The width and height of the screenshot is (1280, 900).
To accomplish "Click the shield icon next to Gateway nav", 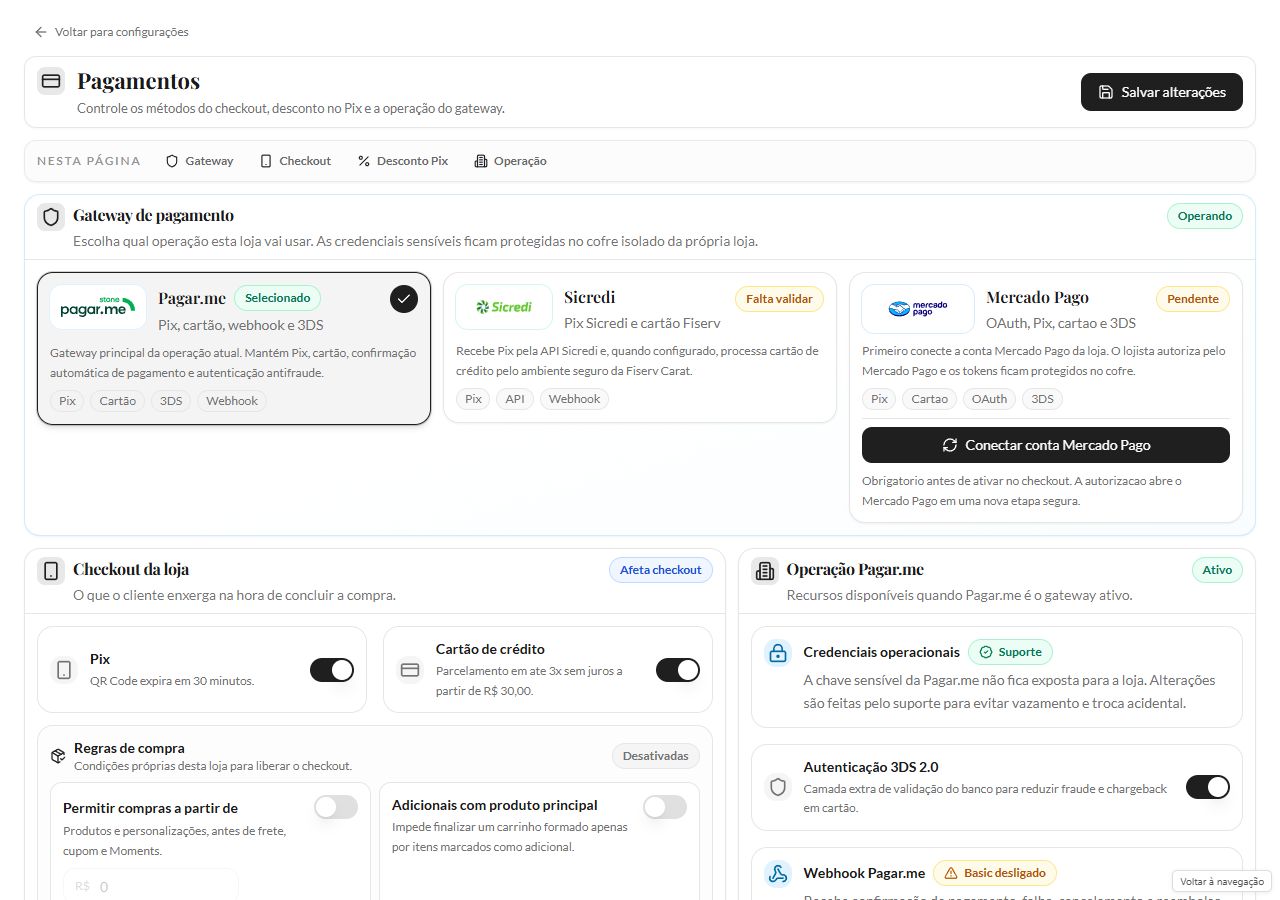I will [x=172, y=161].
